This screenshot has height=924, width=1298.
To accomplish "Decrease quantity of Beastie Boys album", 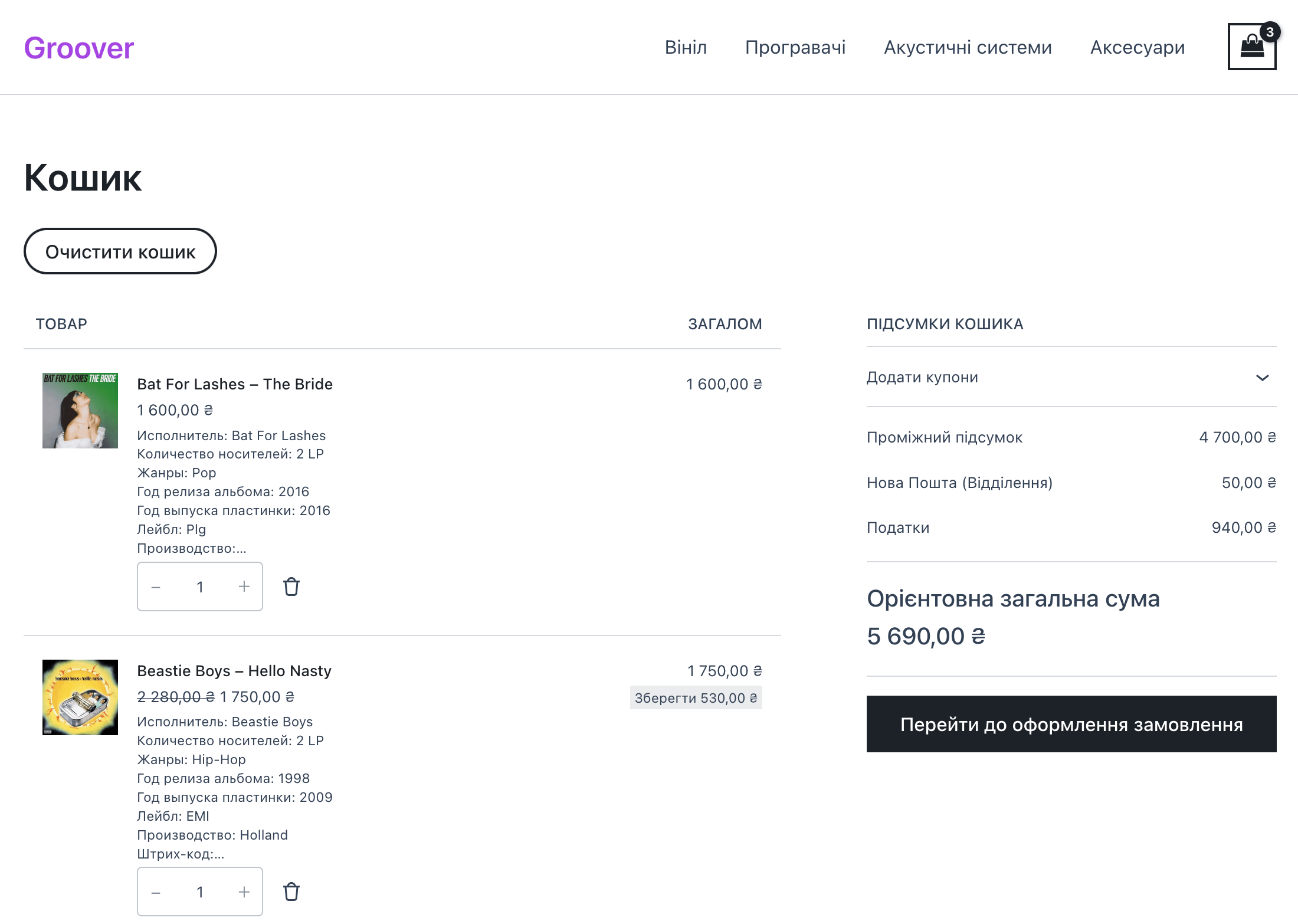I will [x=156, y=892].
